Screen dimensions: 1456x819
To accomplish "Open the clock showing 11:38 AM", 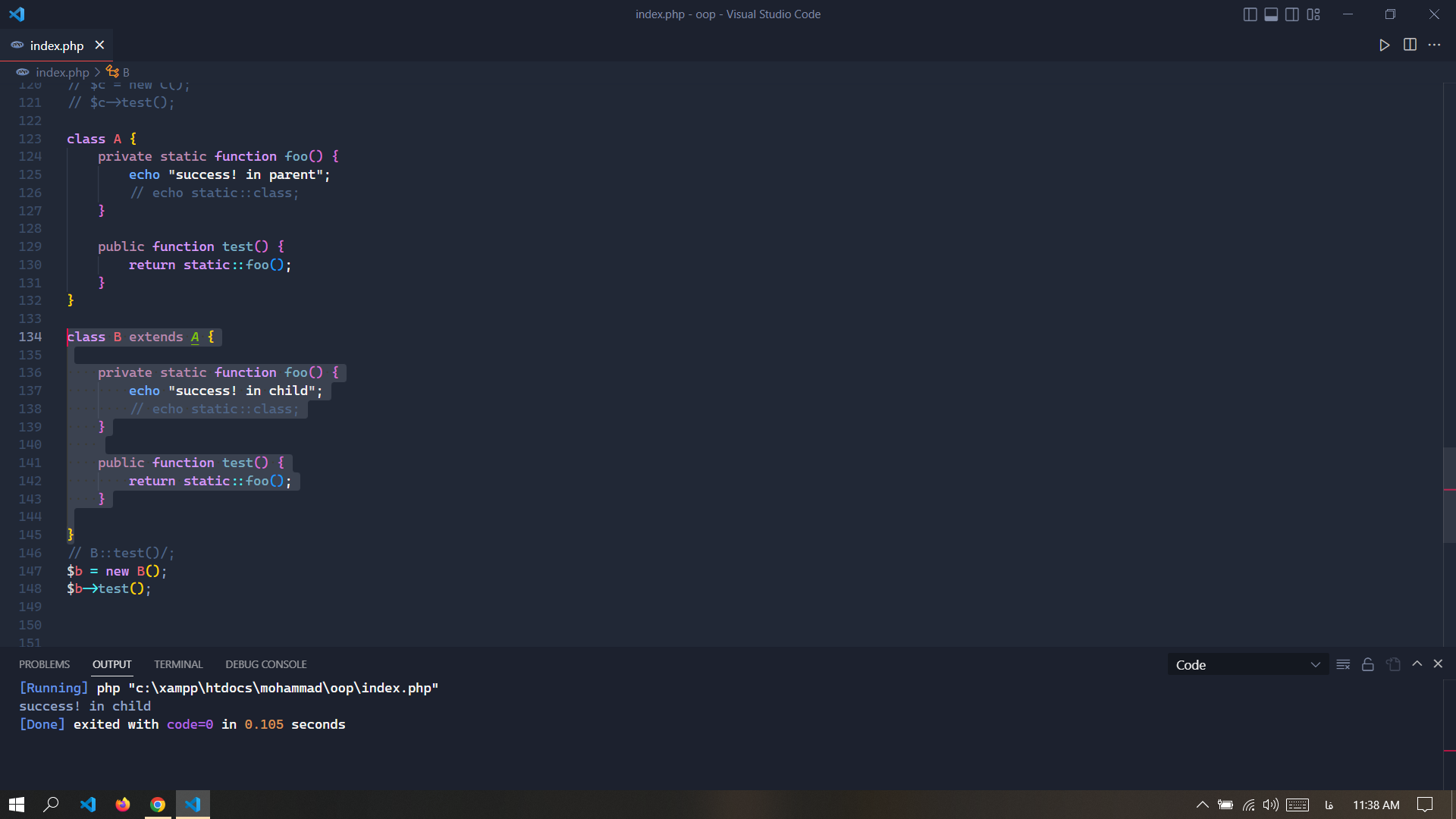I will tap(1376, 805).
